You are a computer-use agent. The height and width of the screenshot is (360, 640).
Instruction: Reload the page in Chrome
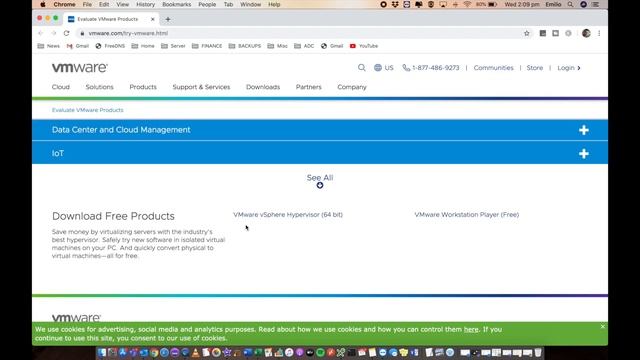click(67, 33)
